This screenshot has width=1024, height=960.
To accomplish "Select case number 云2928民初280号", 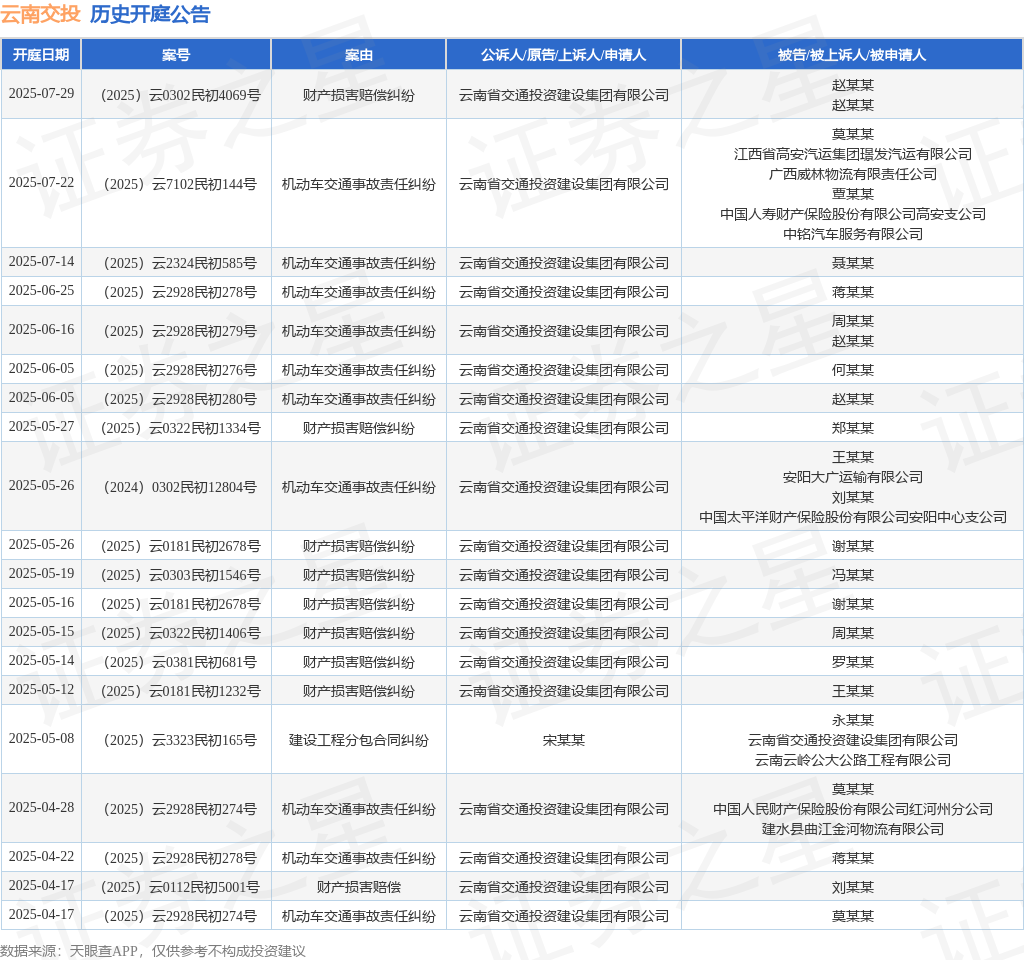I will tap(180, 399).
